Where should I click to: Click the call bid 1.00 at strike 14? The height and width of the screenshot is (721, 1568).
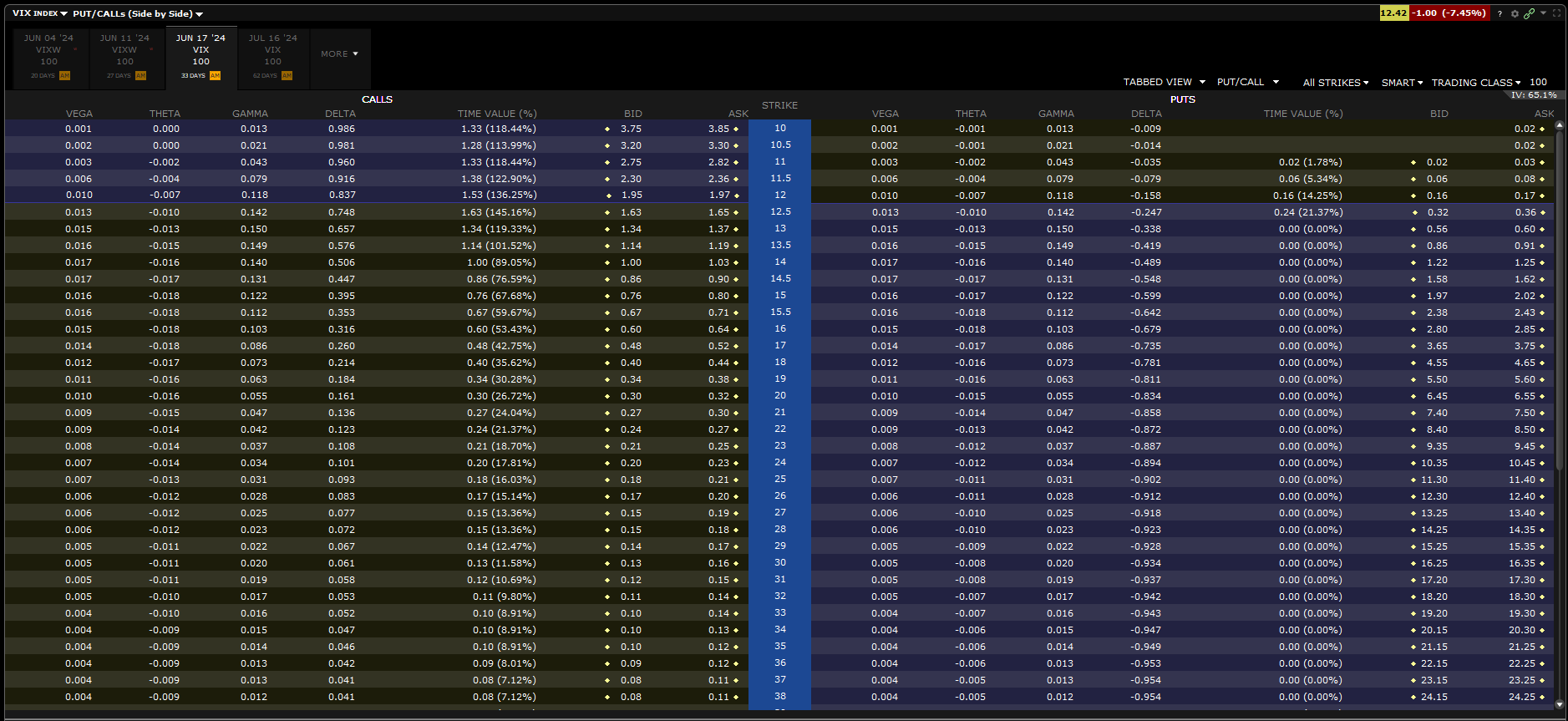tap(631, 262)
